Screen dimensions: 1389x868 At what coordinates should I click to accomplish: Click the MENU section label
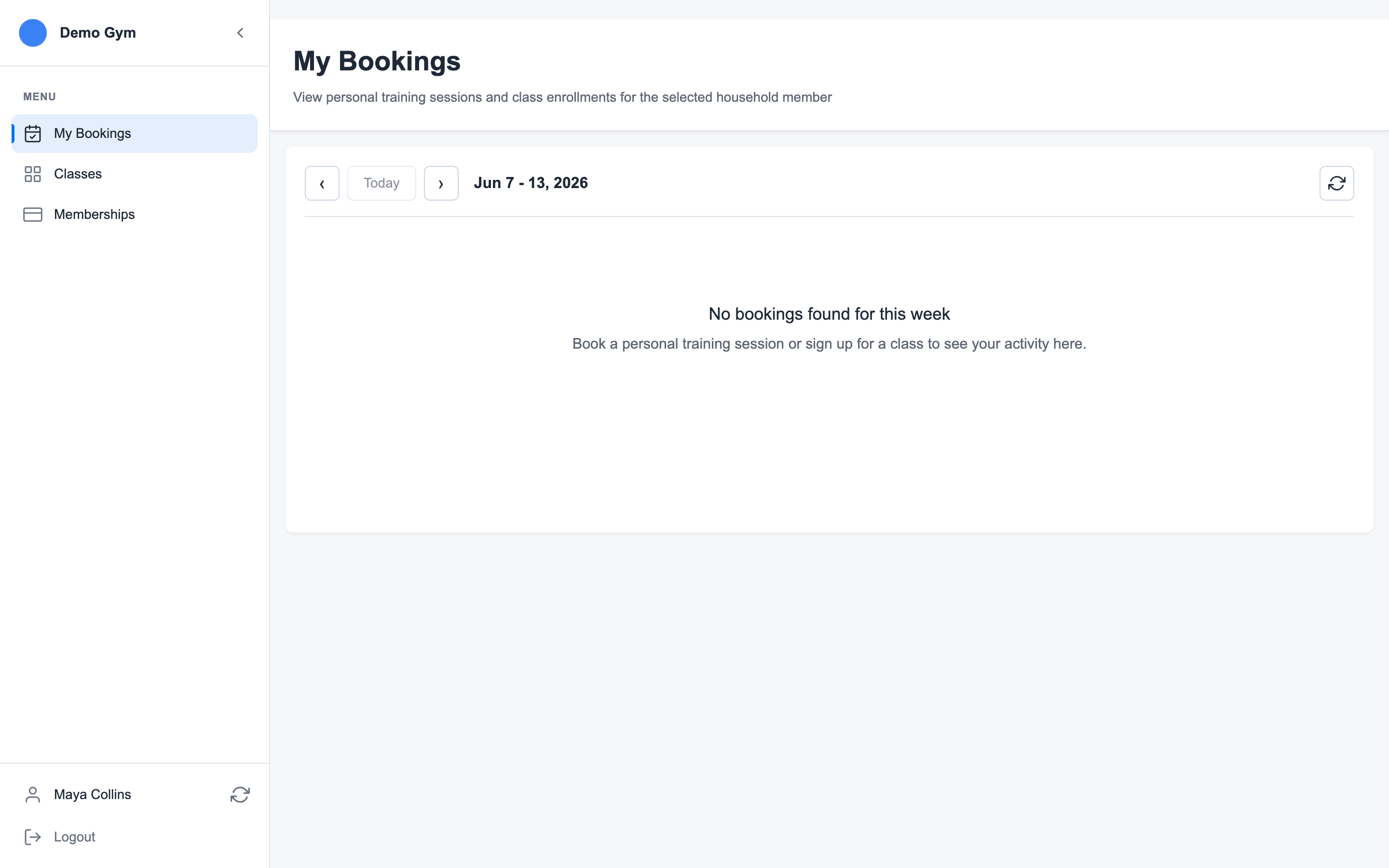click(40, 96)
